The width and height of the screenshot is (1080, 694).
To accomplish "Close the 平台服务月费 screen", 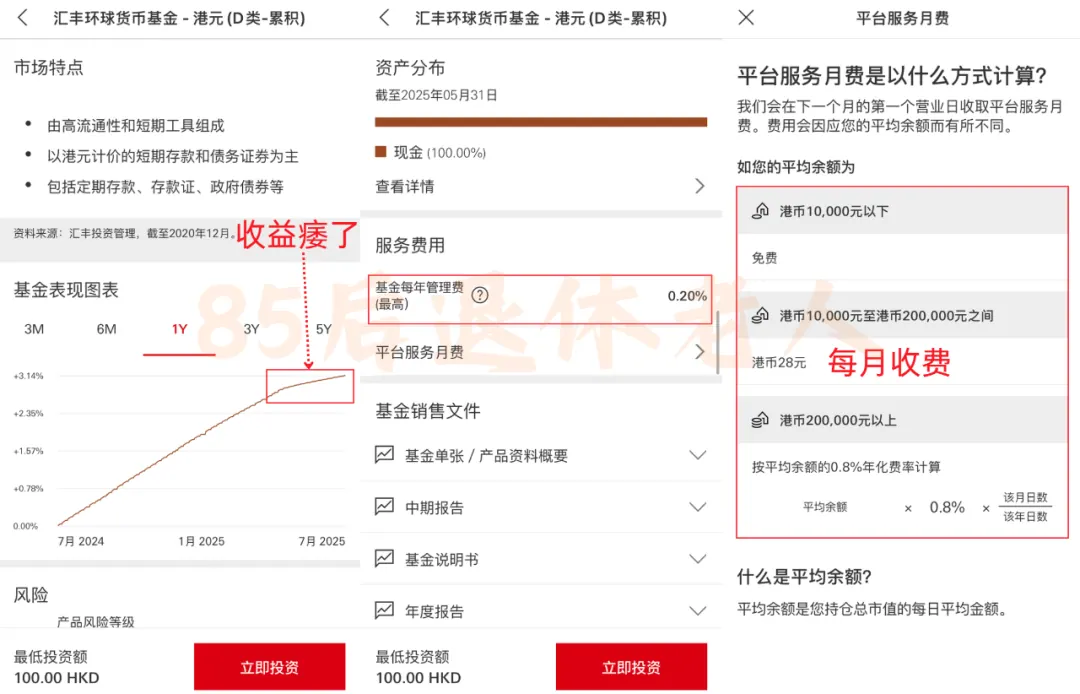I will [746, 17].
